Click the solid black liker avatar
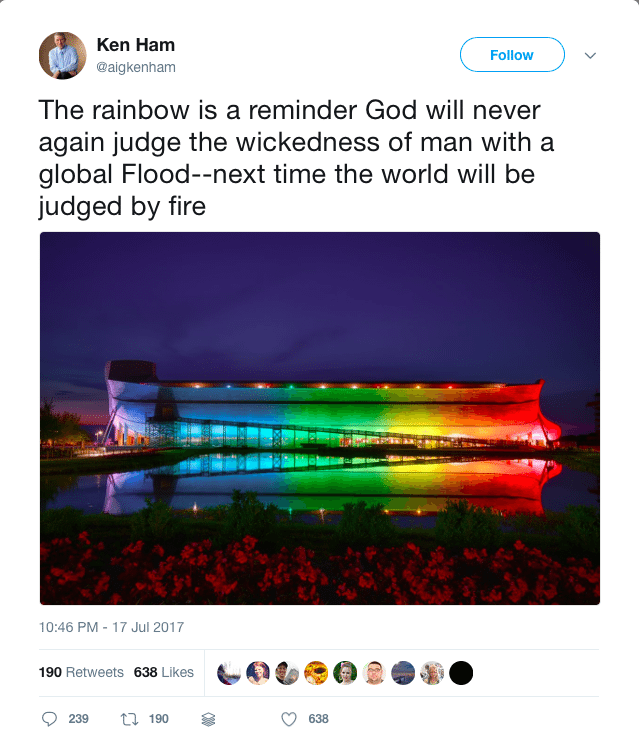Screen dimensions: 639x740 [x=461, y=673]
